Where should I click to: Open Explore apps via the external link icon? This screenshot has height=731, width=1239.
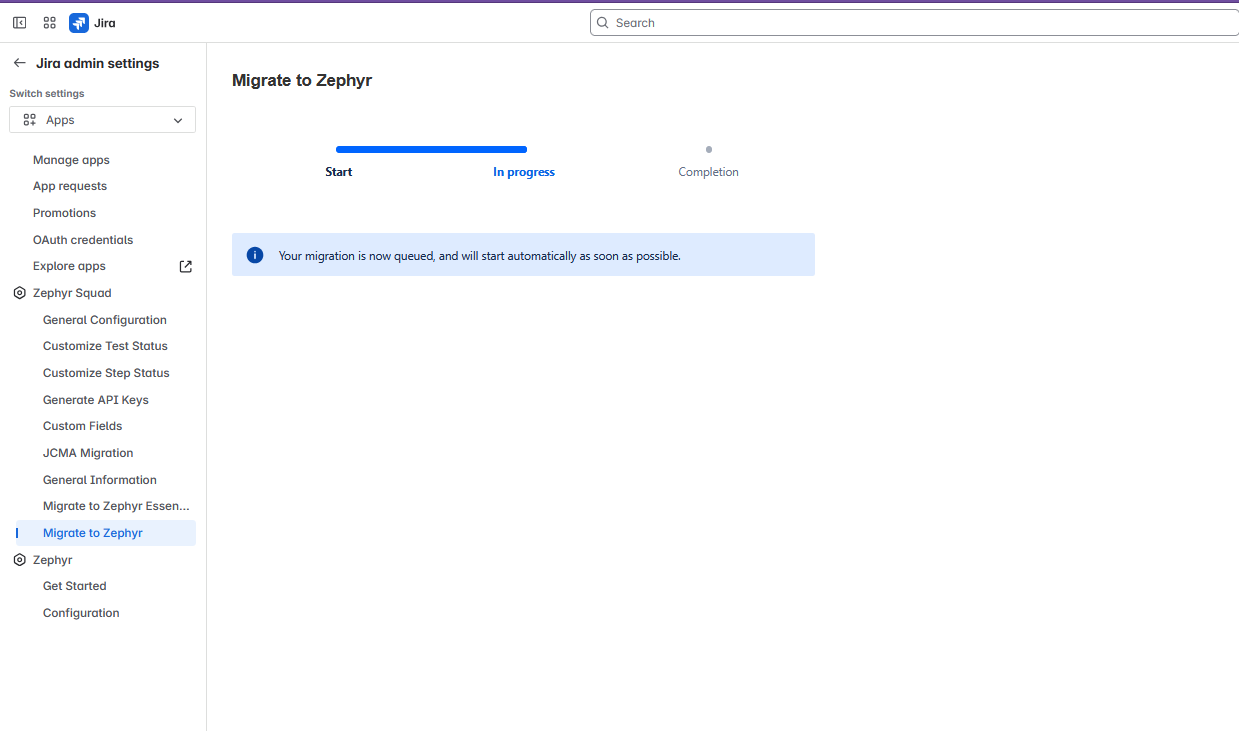pos(185,266)
